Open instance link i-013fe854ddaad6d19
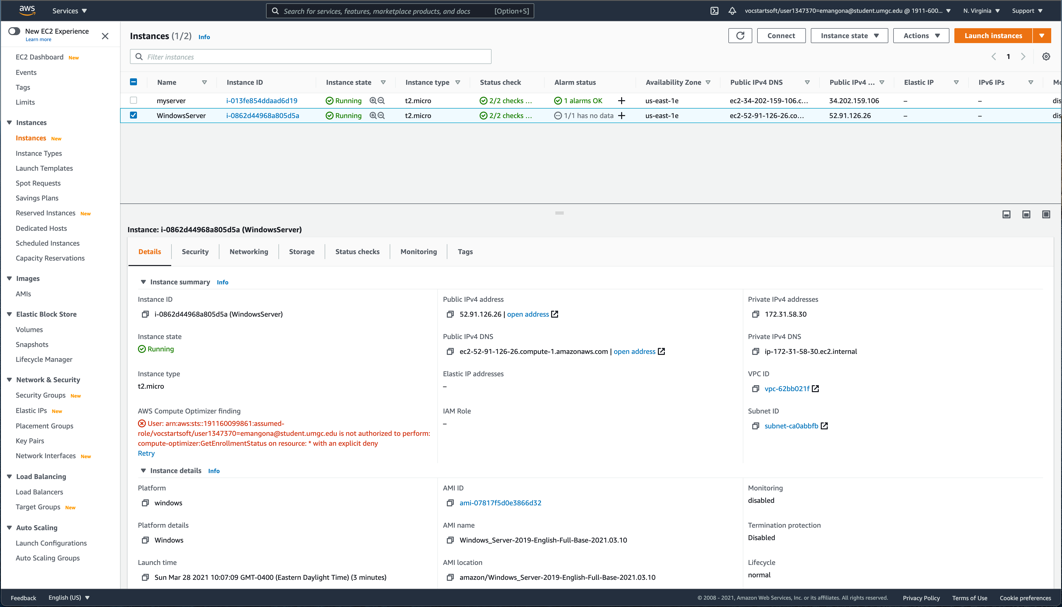 tap(261, 101)
